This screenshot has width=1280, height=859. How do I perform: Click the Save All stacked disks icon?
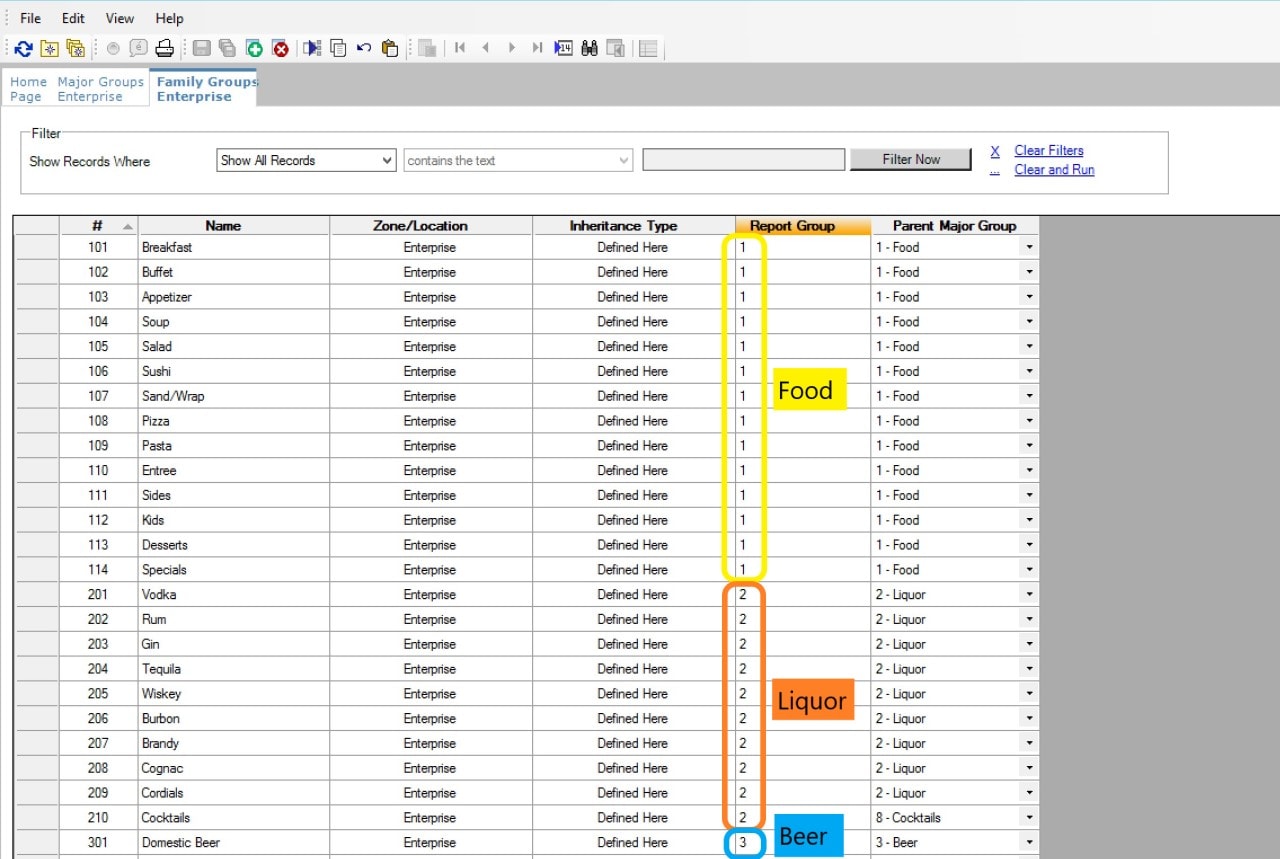227,48
